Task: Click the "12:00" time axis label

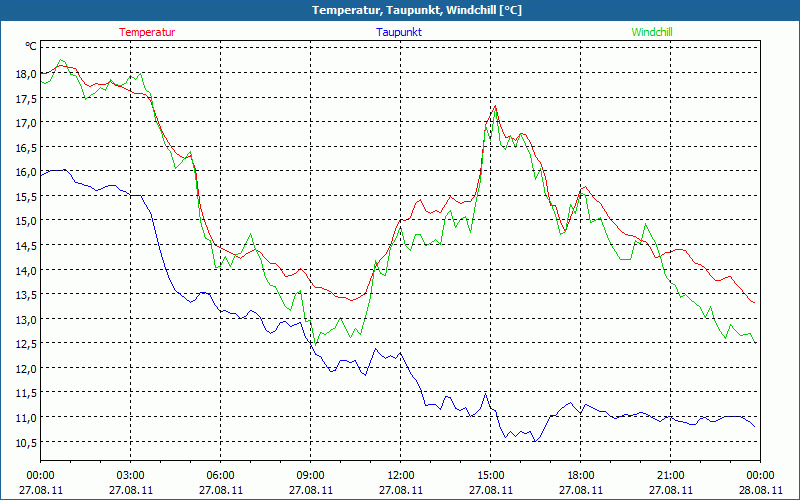Action: click(401, 476)
